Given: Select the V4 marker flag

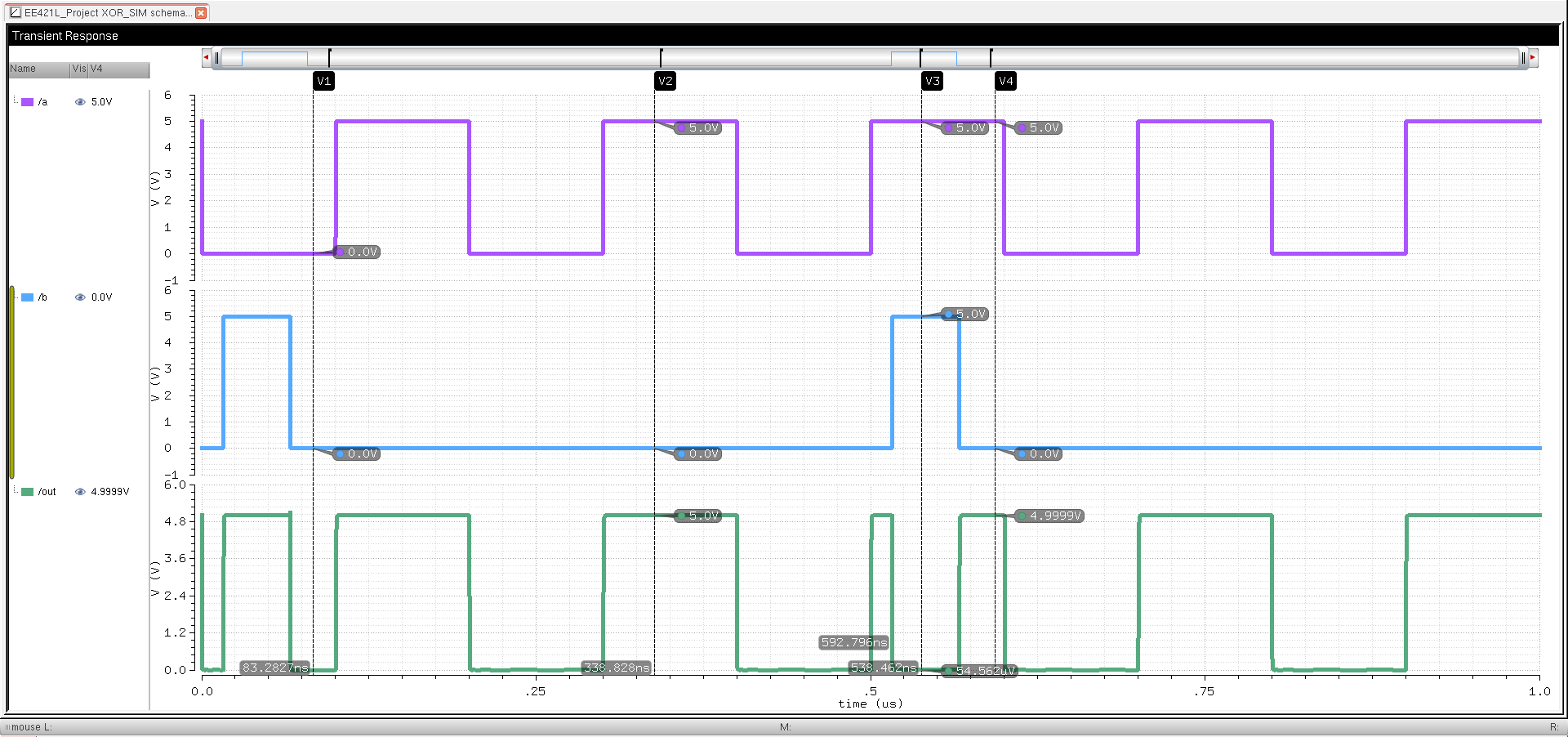Looking at the screenshot, I should click(1005, 81).
